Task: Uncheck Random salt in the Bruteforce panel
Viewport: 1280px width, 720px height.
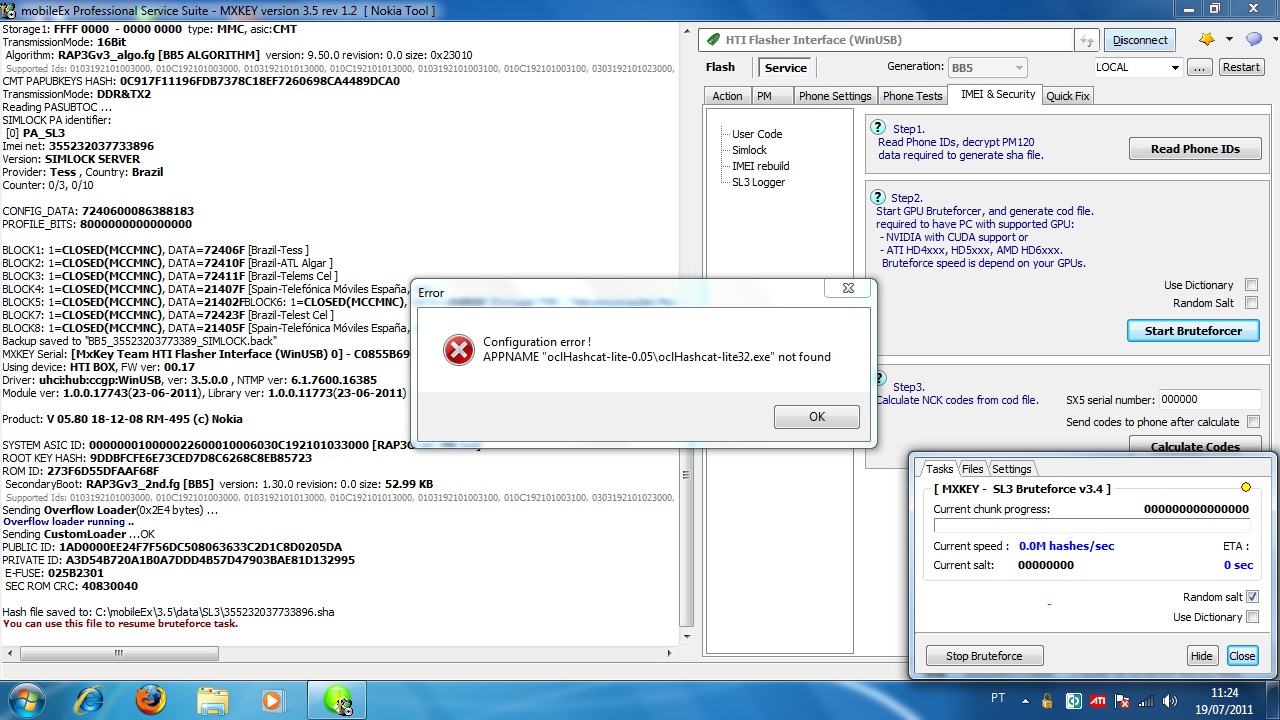Action: (x=1252, y=597)
